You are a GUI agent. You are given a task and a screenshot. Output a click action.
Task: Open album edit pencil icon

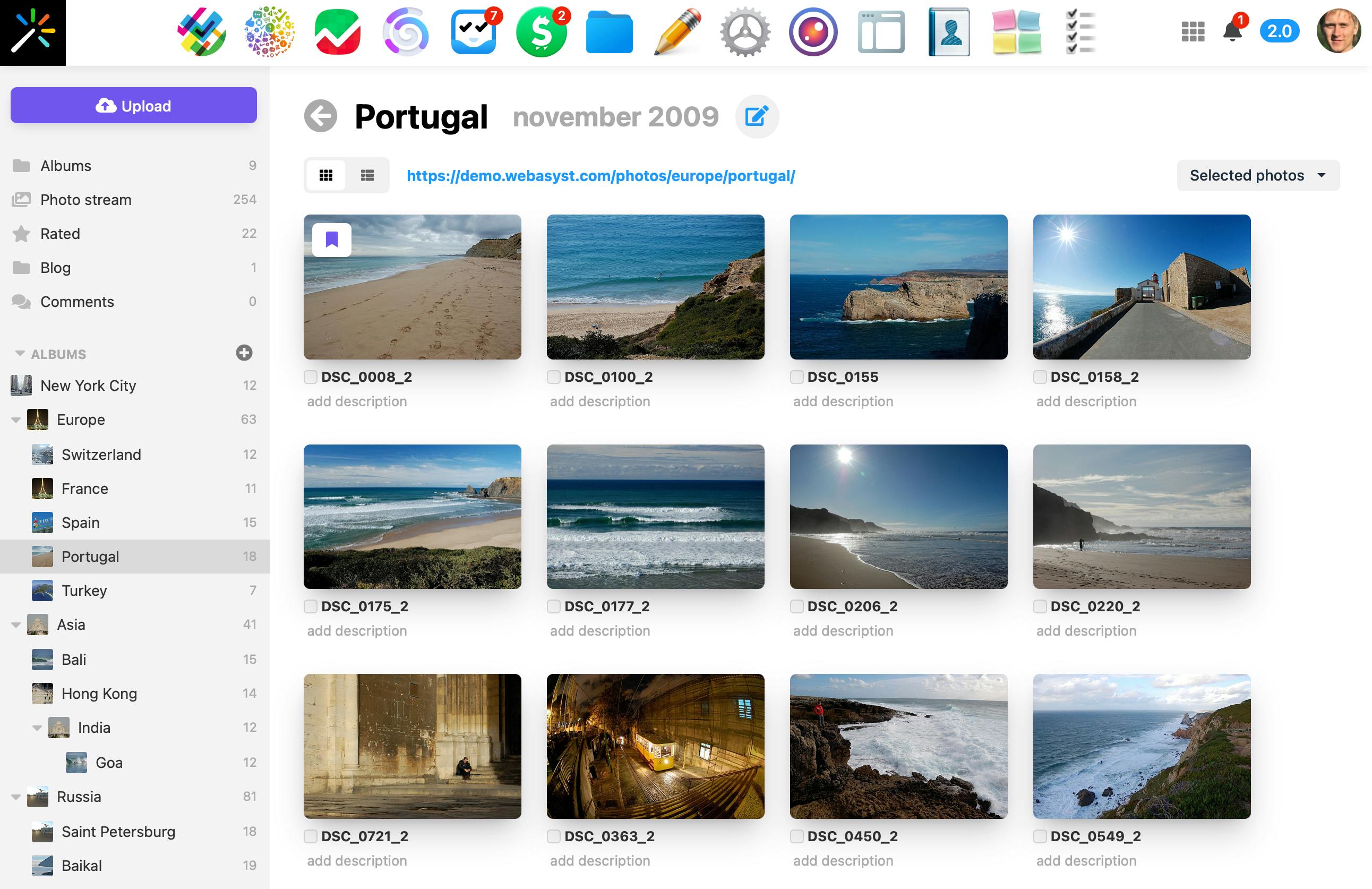tap(757, 116)
